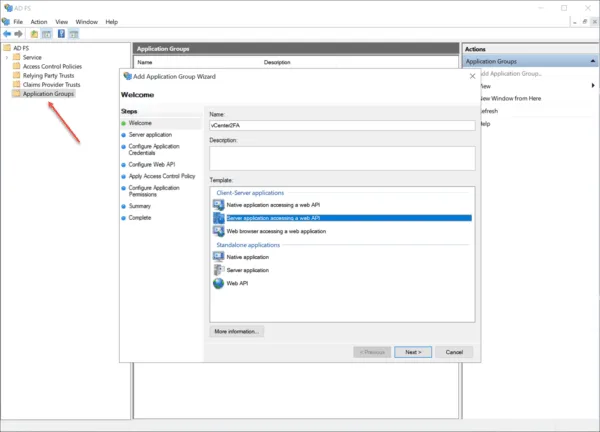Viewport: 600px width, 432px height.
Task: Select standalone Native application template
Action: click(248, 257)
